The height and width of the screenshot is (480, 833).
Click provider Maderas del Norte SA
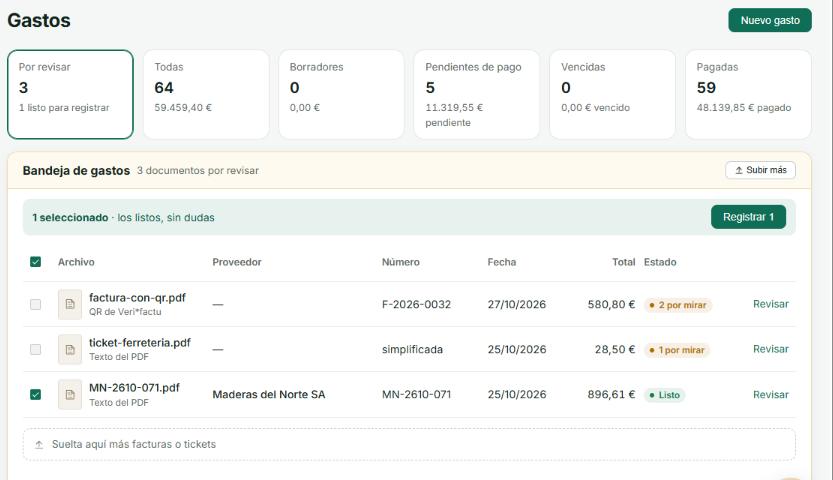[269, 395]
